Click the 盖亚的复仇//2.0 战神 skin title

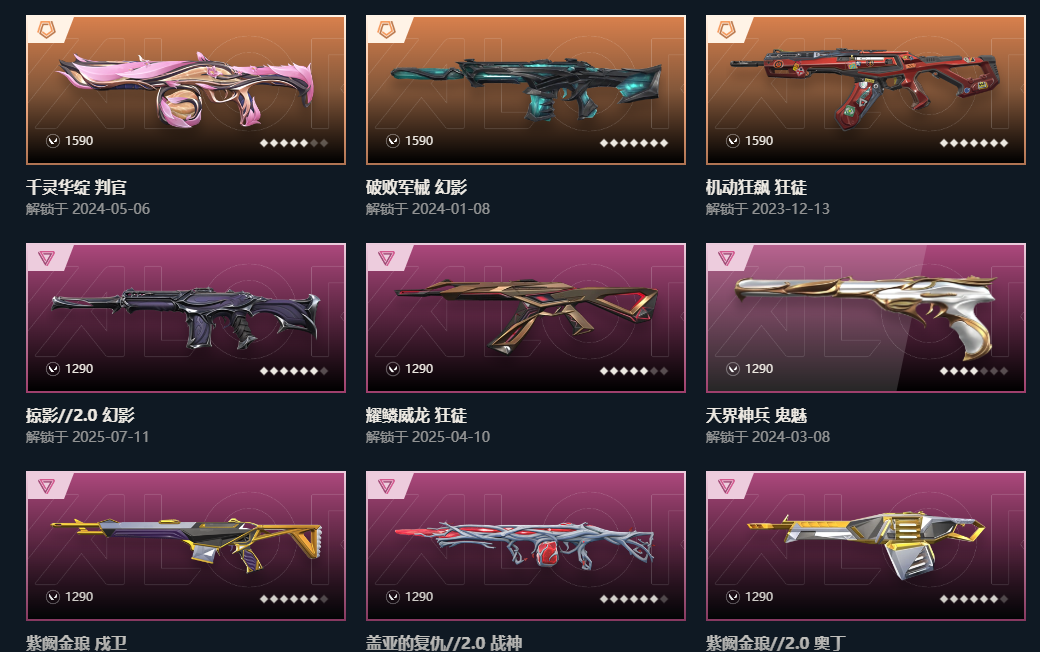pyautogui.click(x=444, y=643)
